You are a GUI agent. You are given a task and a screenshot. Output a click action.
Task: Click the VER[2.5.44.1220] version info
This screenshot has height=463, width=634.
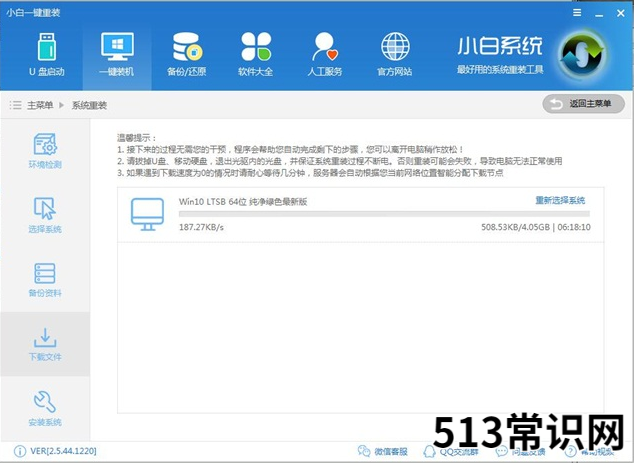(63, 451)
